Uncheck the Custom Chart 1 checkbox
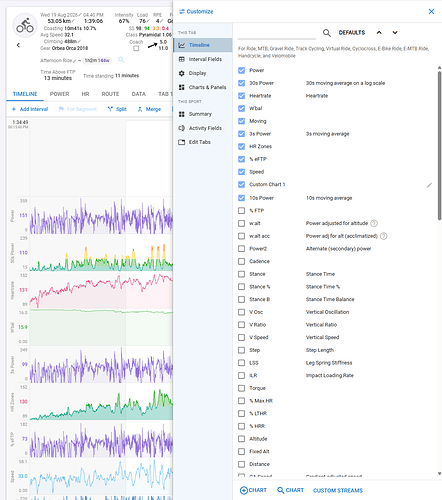 pos(242,184)
